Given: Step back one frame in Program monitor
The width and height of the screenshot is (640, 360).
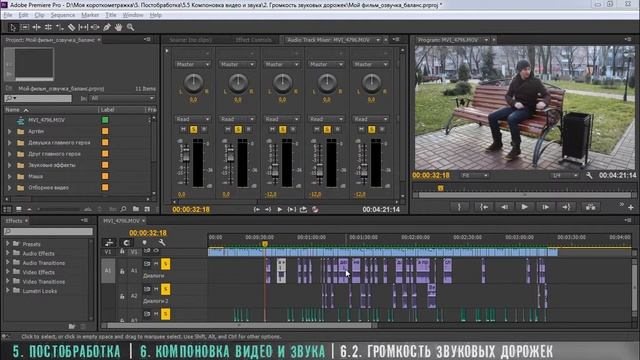Looking at the screenshot, I should 504,207.
